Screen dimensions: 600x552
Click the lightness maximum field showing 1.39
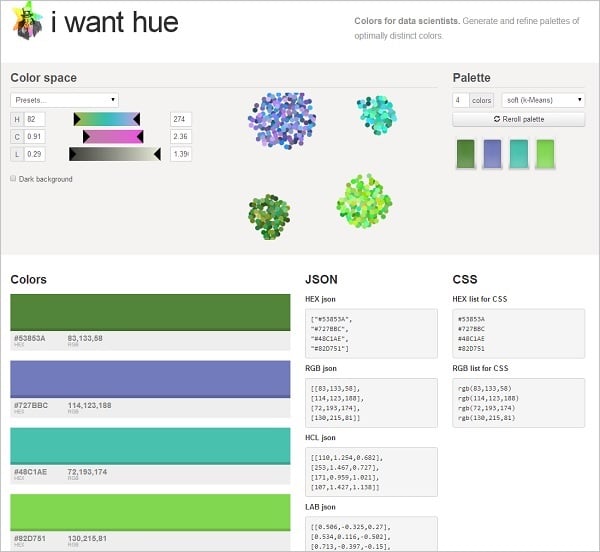[181, 154]
